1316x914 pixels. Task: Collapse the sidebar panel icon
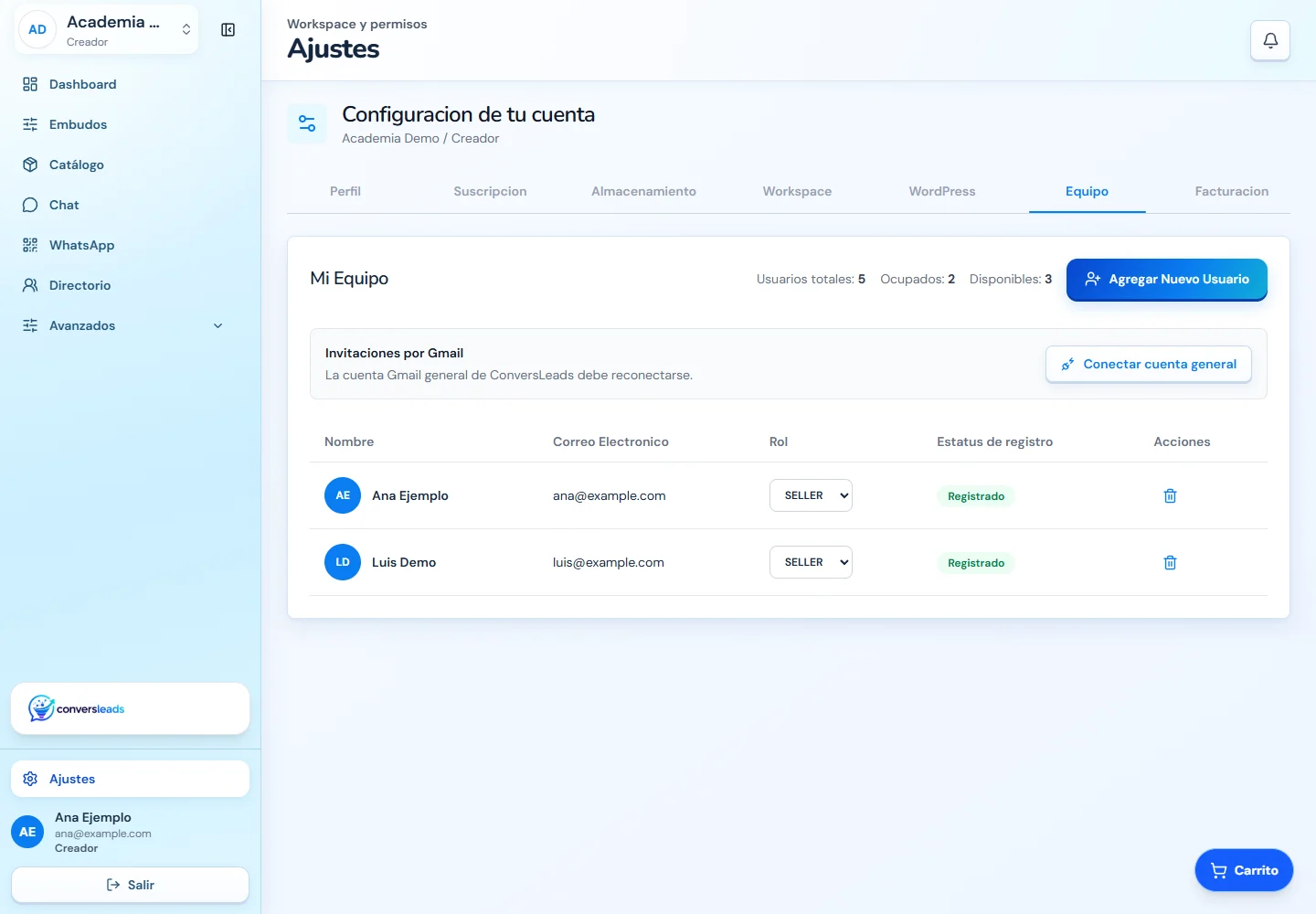coord(228,30)
